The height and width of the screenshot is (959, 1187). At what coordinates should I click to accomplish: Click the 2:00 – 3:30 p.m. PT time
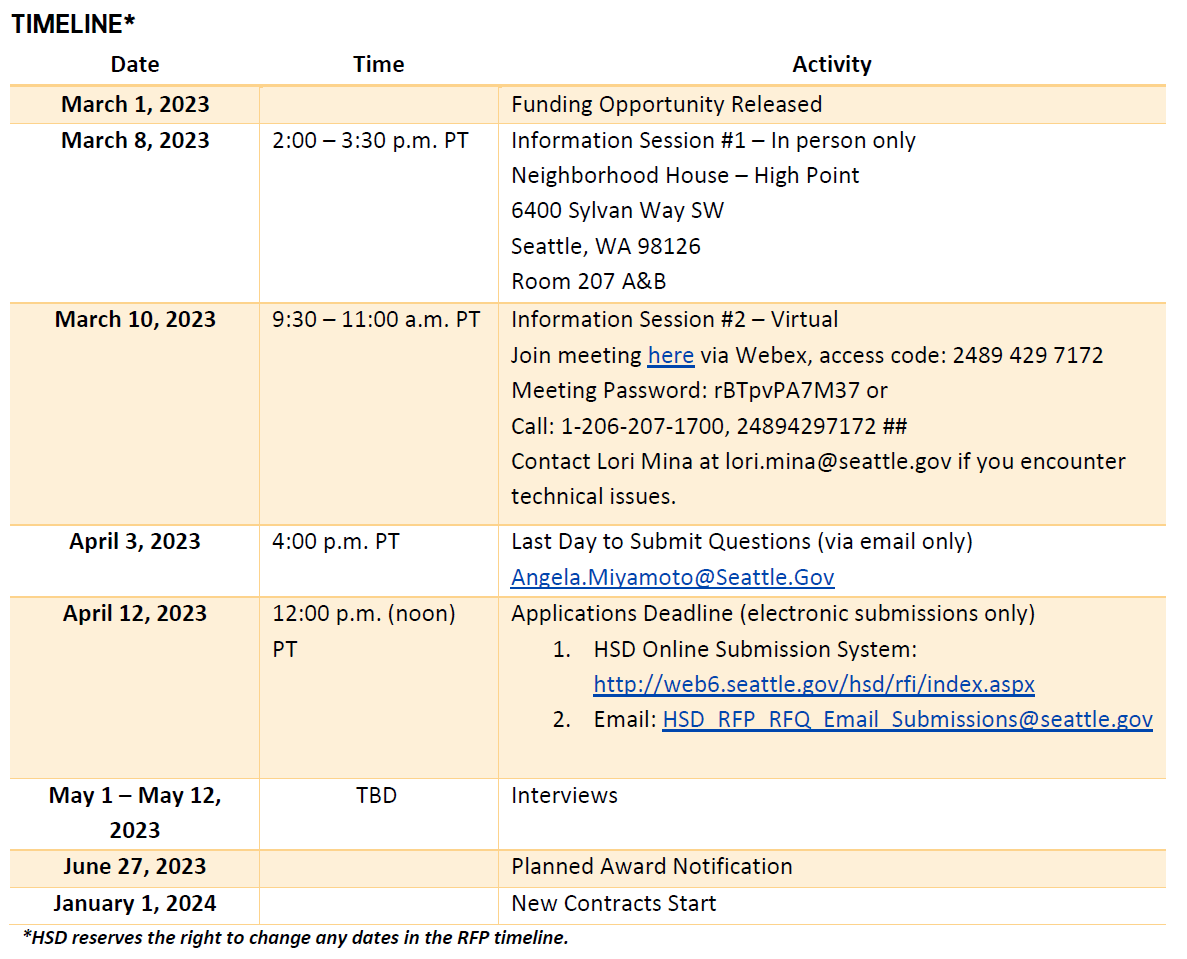(370, 140)
